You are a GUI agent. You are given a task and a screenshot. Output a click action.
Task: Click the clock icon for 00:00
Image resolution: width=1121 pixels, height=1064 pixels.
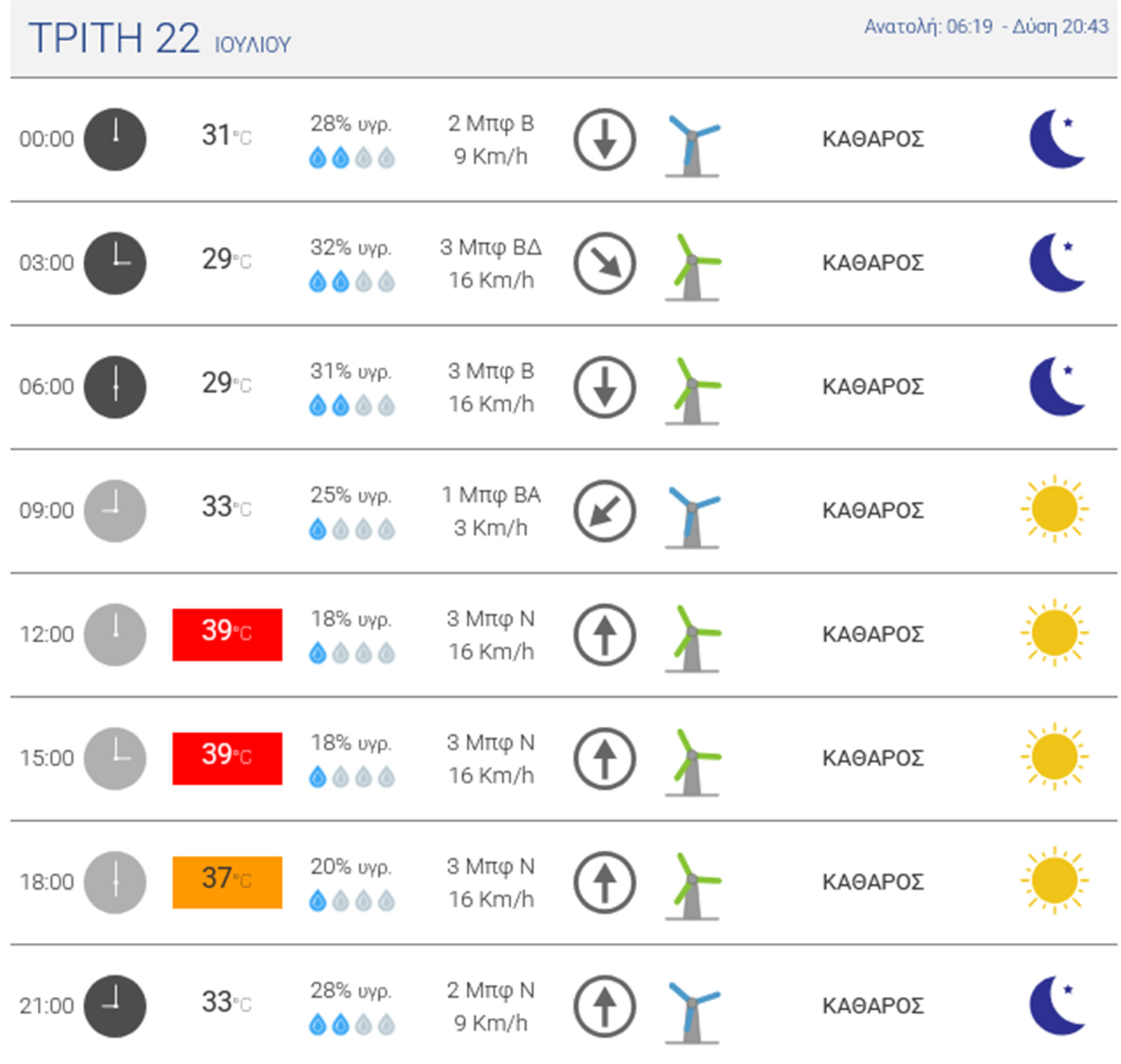[115, 140]
